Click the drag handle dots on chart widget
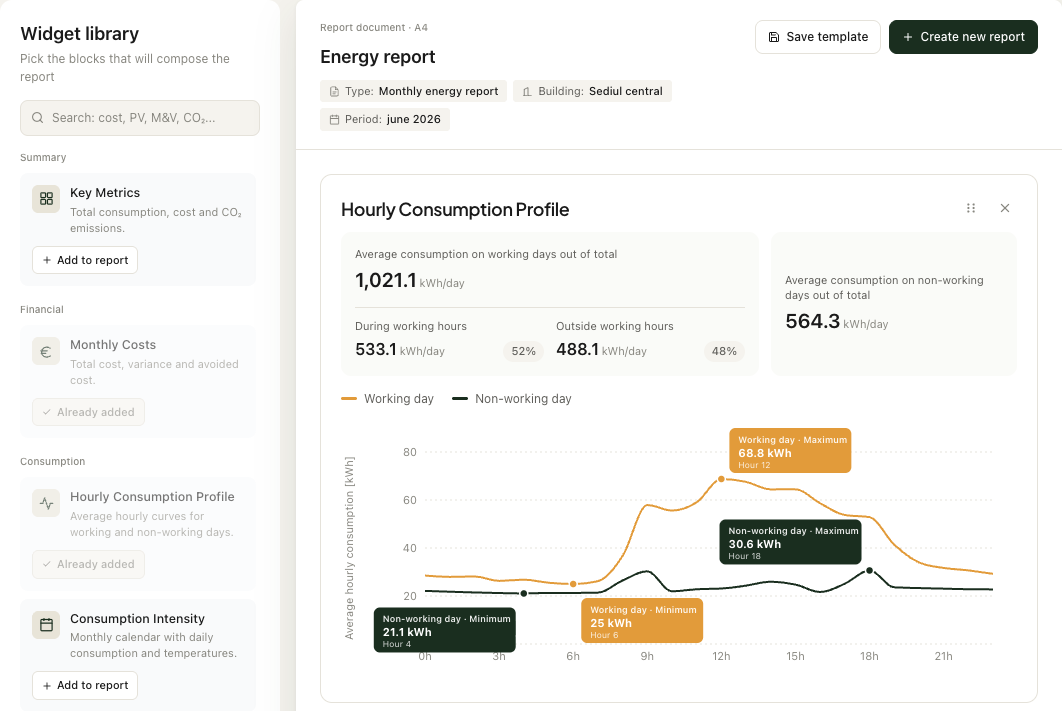Image resolution: width=1062 pixels, height=711 pixels. click(971, 208)
